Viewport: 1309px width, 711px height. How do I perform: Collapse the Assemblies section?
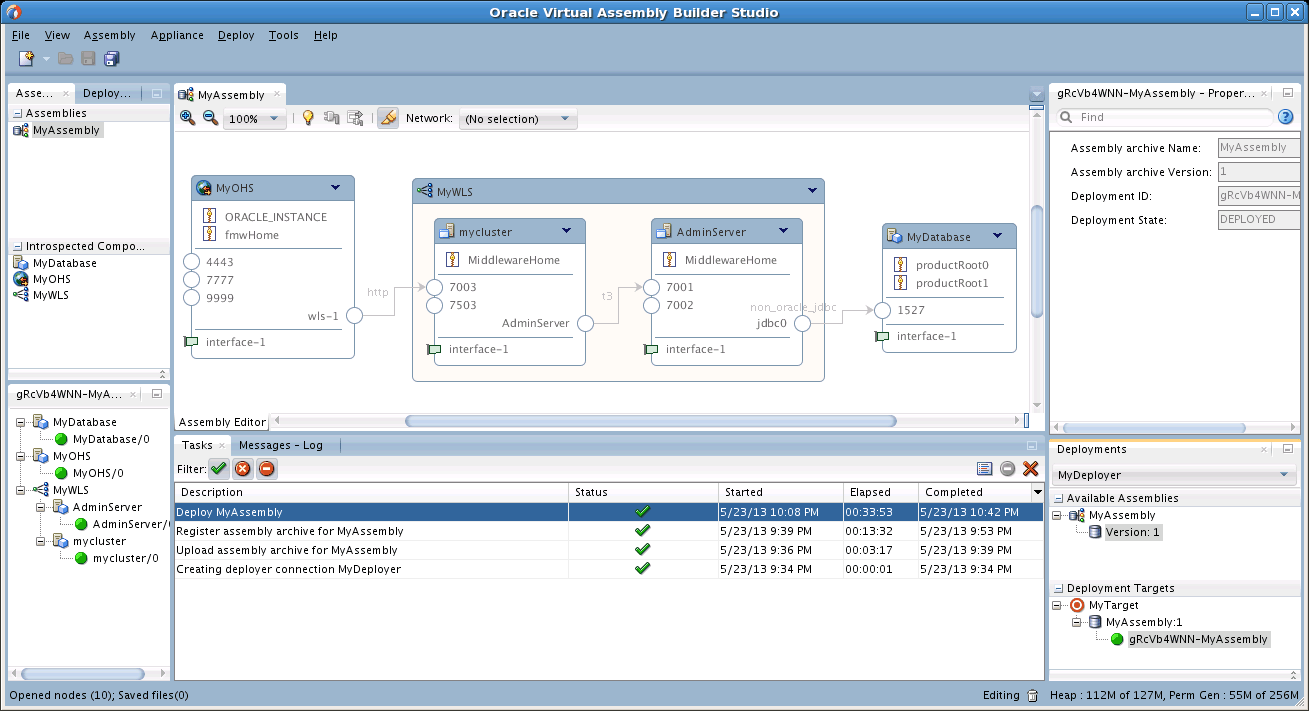pos(17,113)
